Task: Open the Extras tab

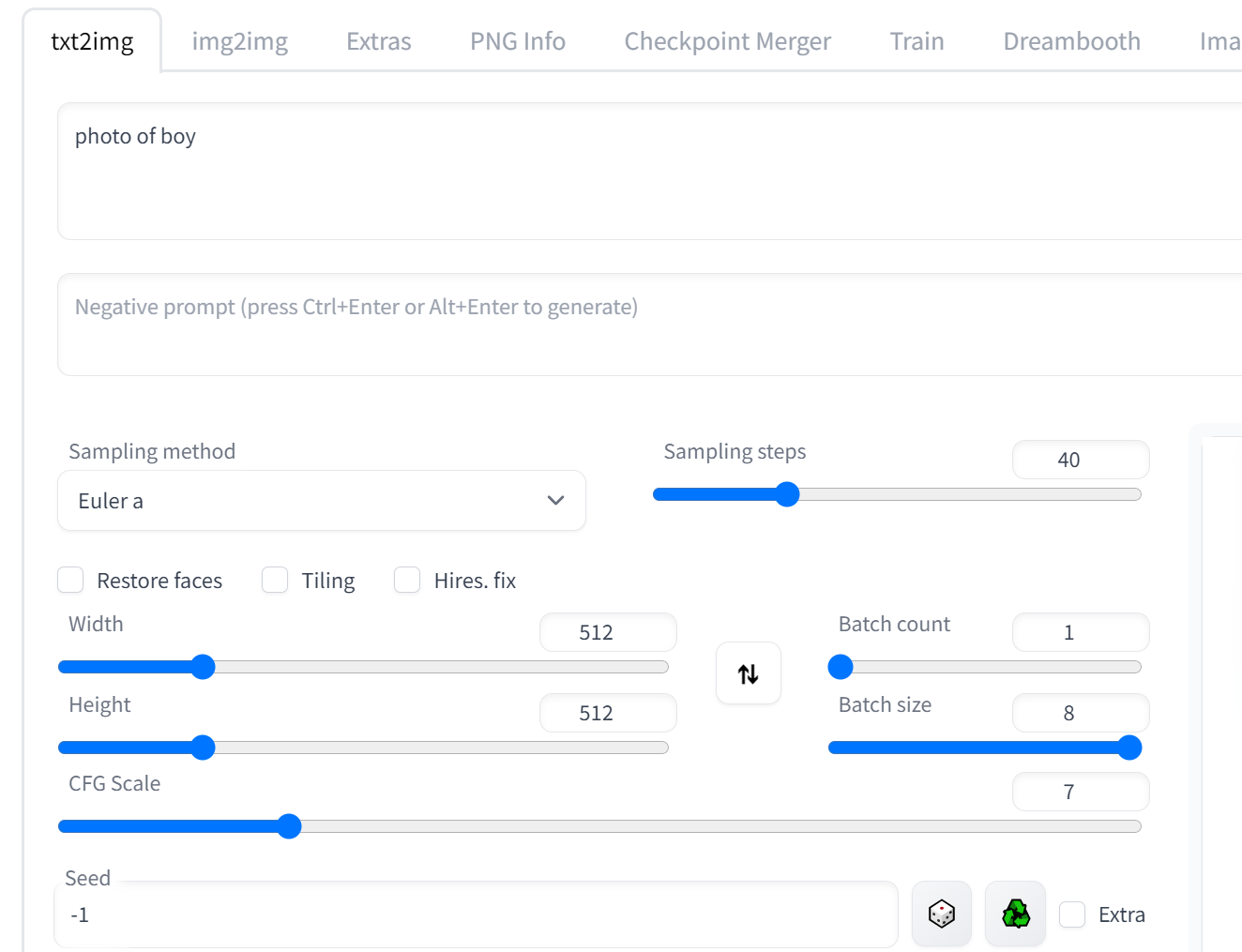Action: 378,41
